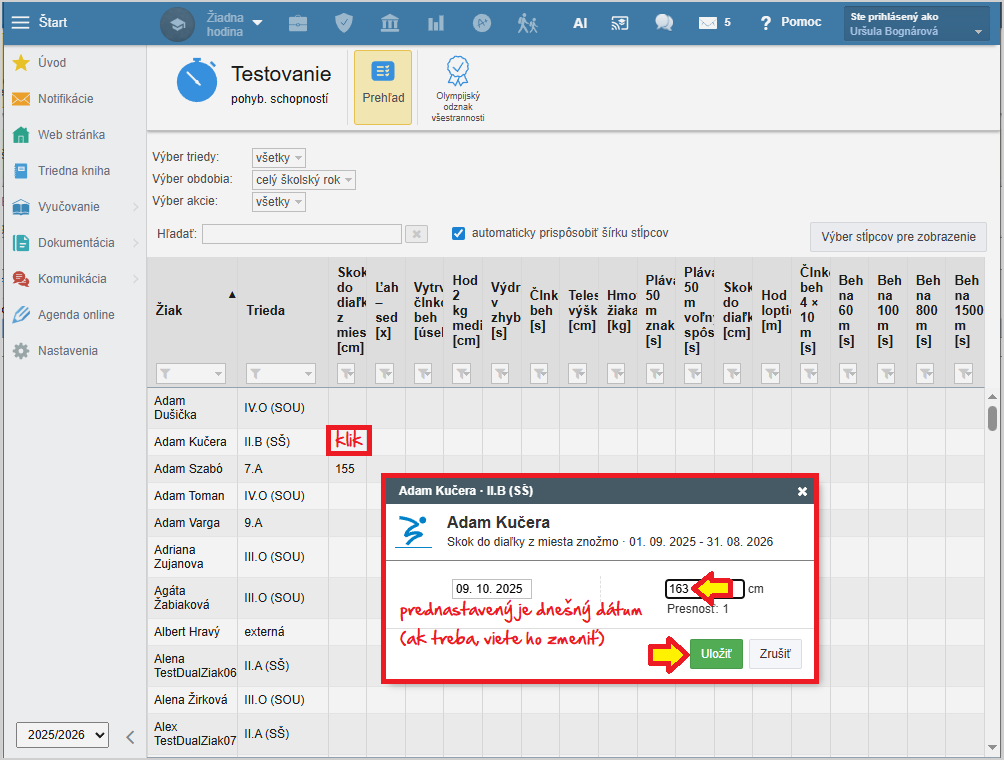This screenshot has height=760, width=1004.
Task: Click the date field in dialog
Action: click(491, 589)
